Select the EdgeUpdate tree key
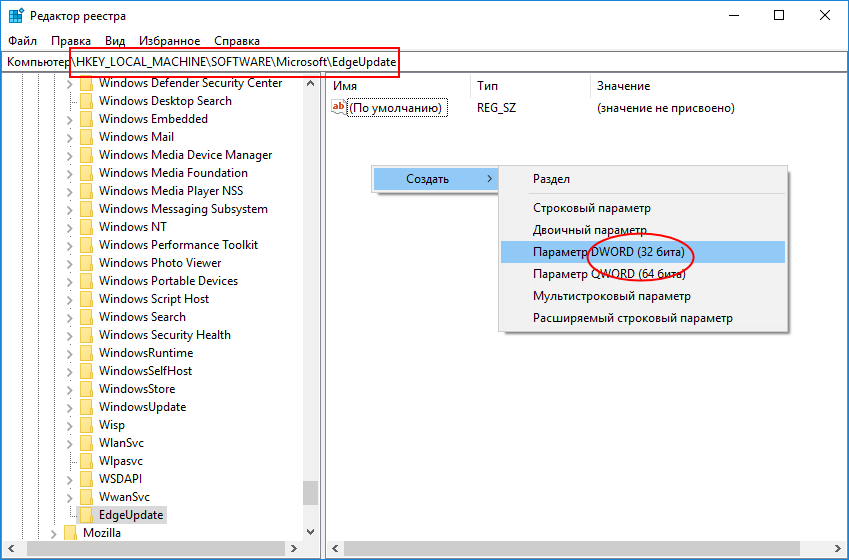Image resolution: width=849 pixels, height=560 pixels. tap(130, 515)
